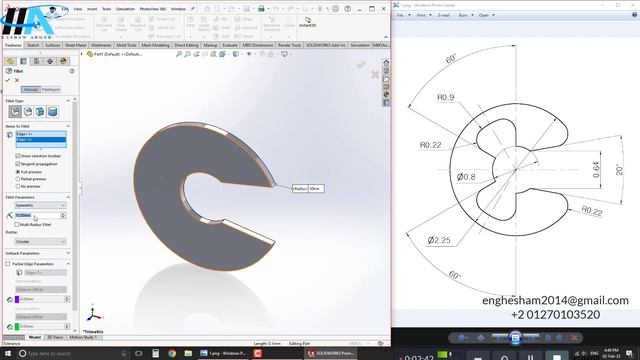Screen dimensions: 640x360
Task: Select Edge<1> in Items To Fillet list
Action: [x=41, y=134]
